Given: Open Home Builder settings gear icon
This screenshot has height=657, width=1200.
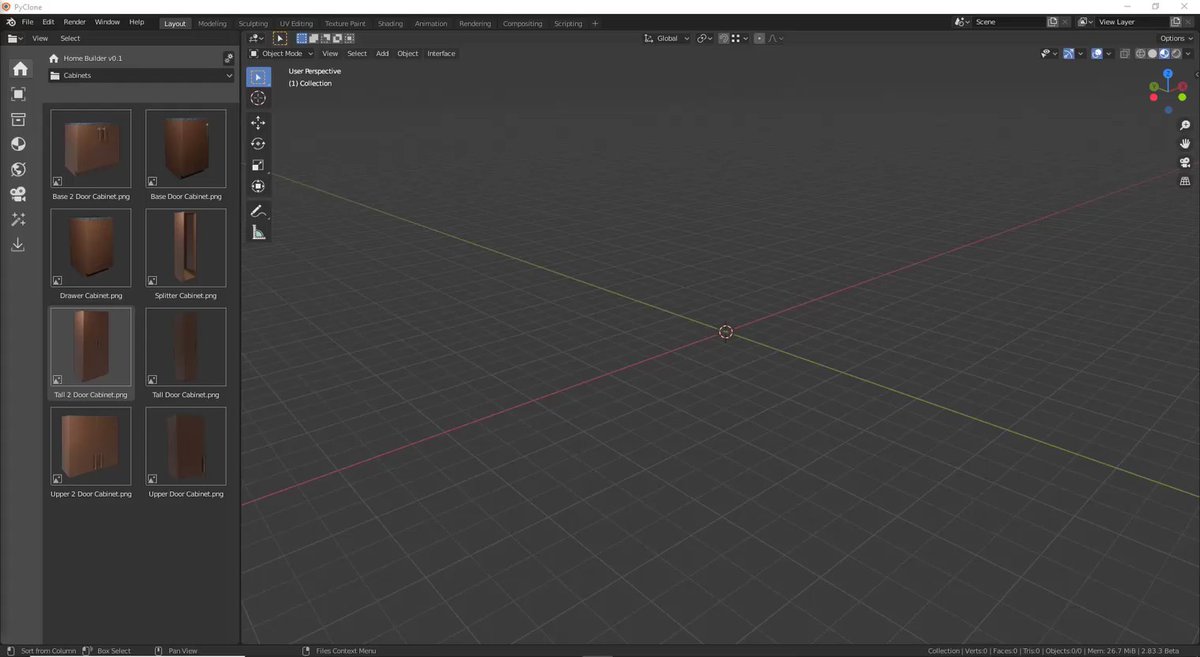Looking at the screenshot, I should [229, 59].
